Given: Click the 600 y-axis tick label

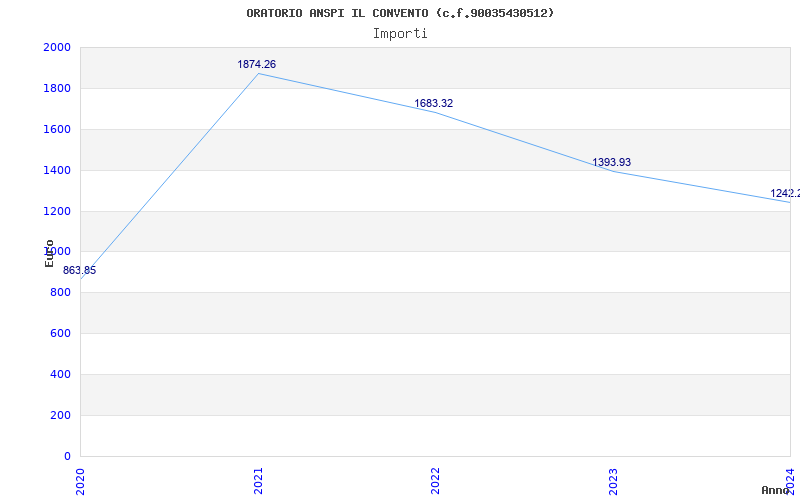Looking at the screenshot, I should [60, 333].
